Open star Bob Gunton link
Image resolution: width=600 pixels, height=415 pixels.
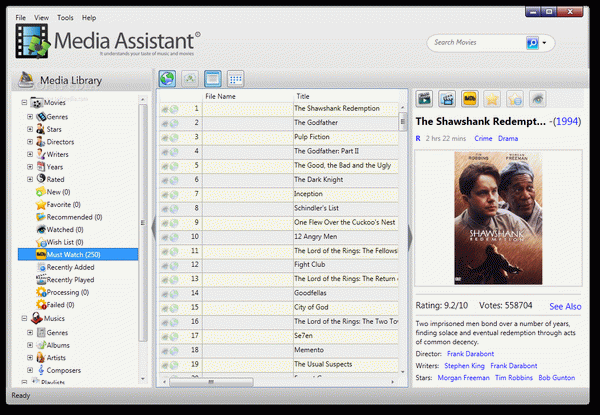click(x=556, y=378)
